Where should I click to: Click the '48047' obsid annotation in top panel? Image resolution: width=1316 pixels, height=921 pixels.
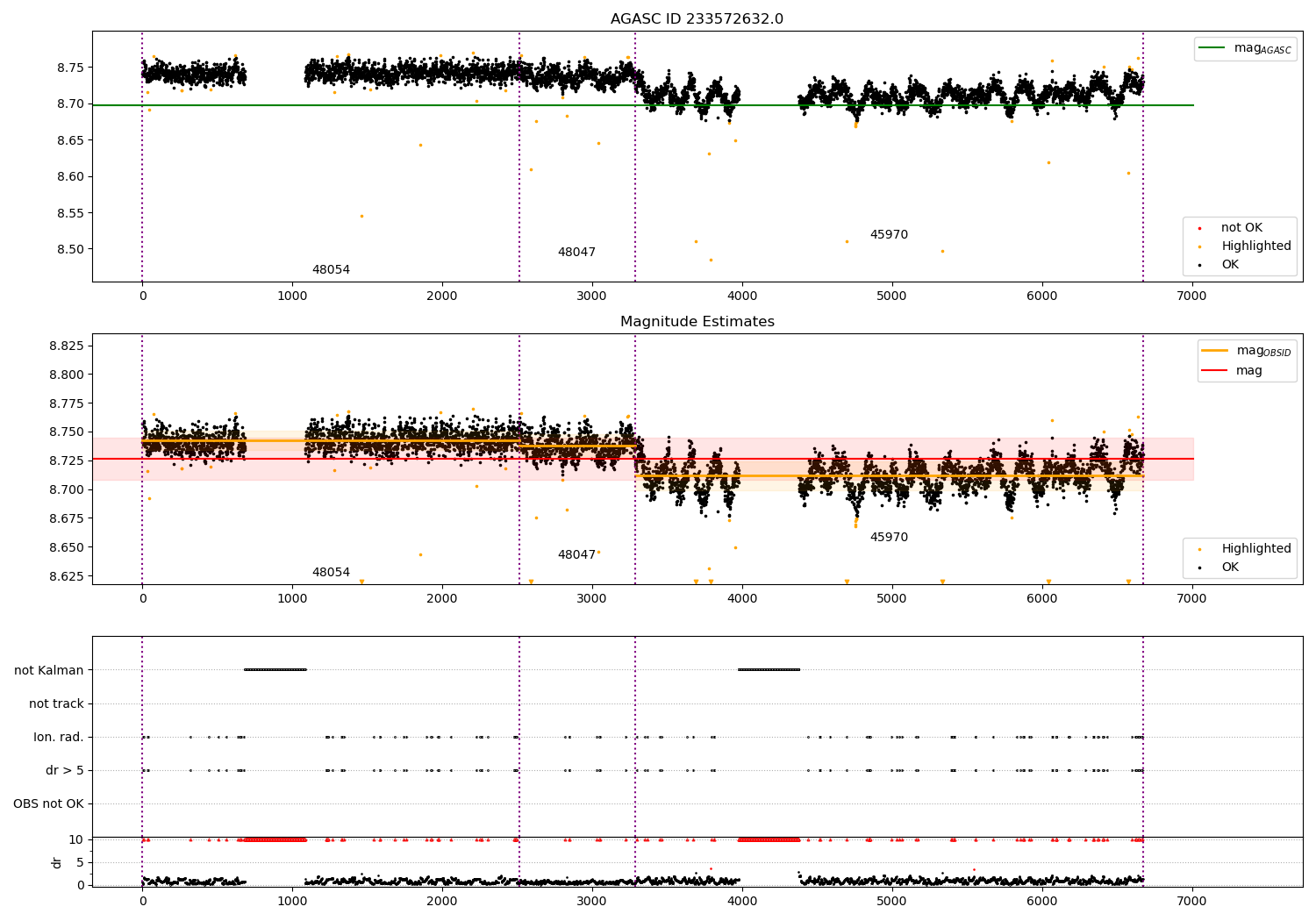pos(576,252)
